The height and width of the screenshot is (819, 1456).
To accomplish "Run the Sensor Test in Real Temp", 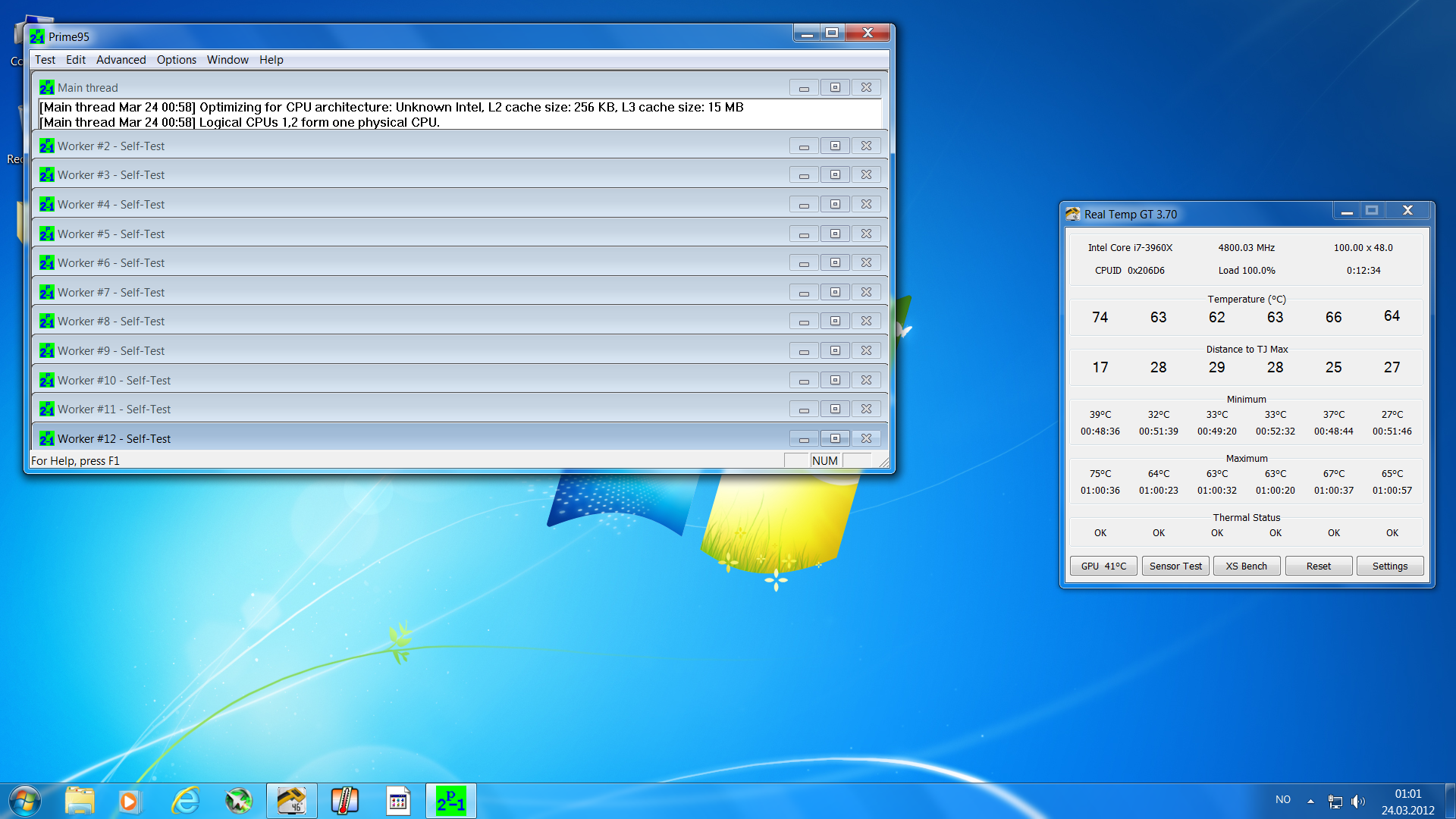I will (x=1175, y=566).
